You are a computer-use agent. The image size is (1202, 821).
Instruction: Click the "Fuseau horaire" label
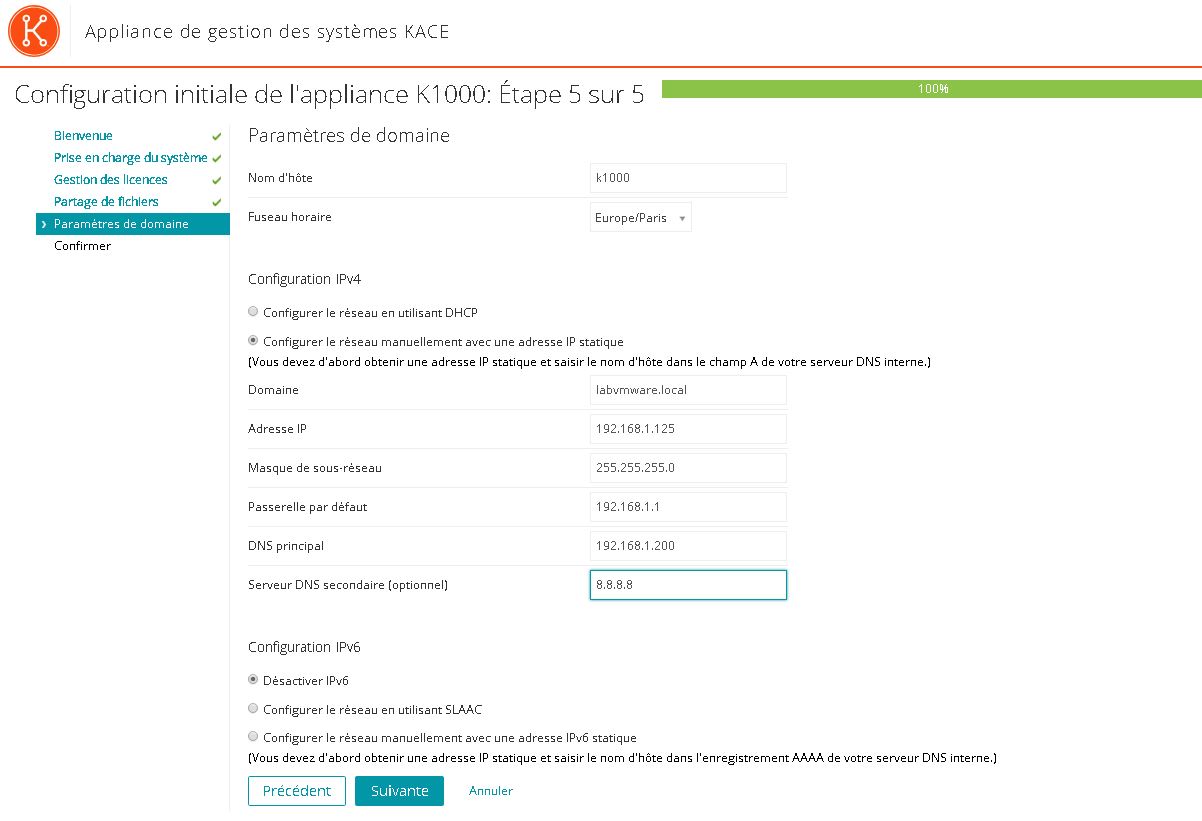tap(290, 216)
